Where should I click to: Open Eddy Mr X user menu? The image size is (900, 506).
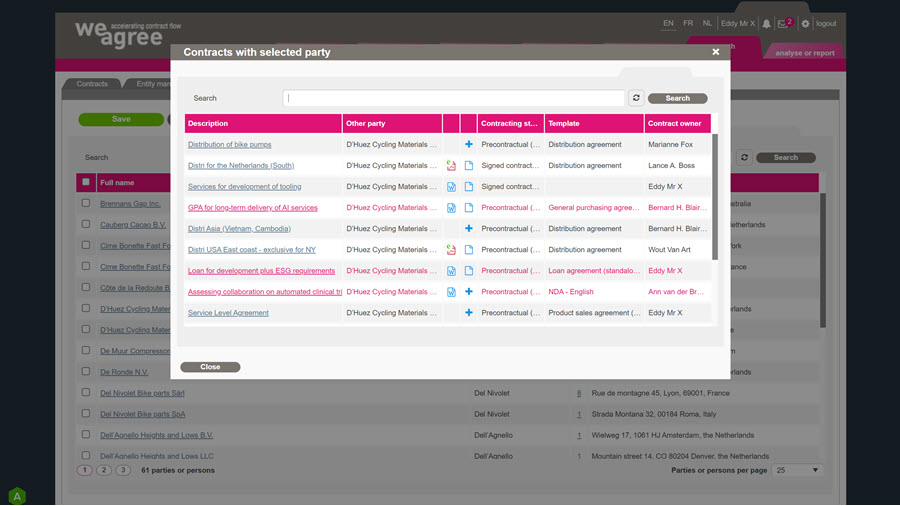[738, 24]
